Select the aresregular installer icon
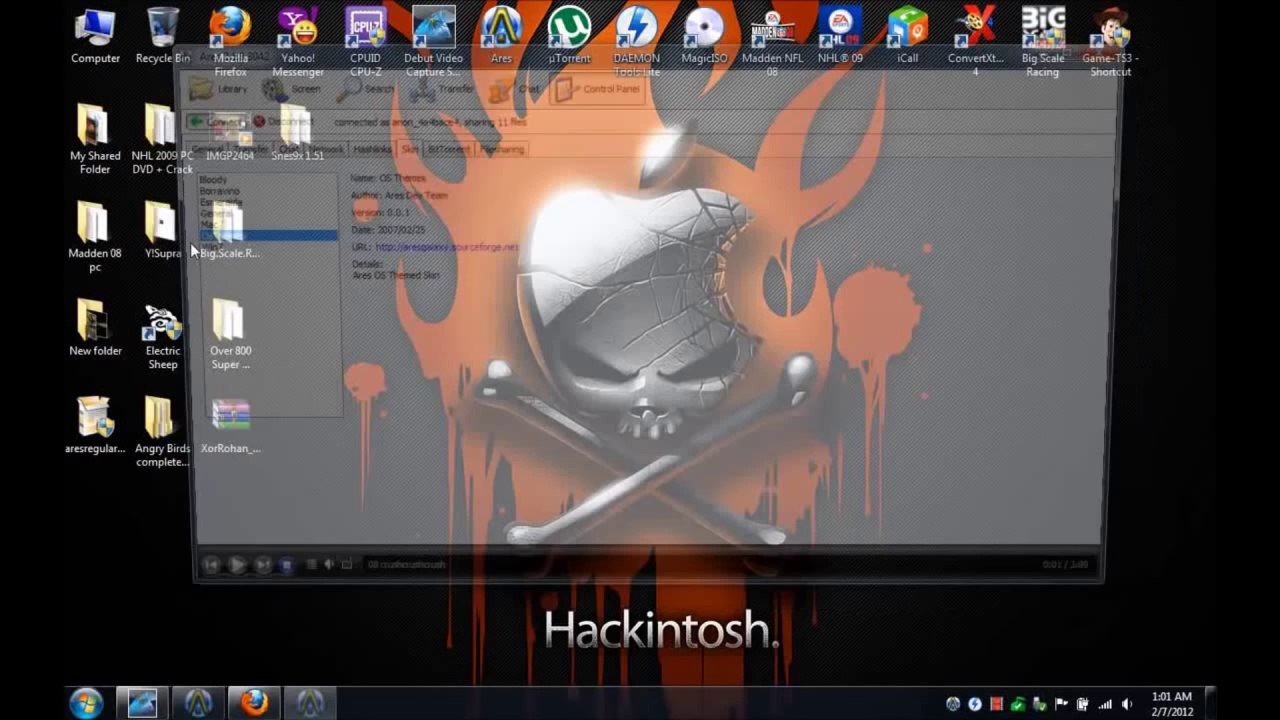 point(95,425)
